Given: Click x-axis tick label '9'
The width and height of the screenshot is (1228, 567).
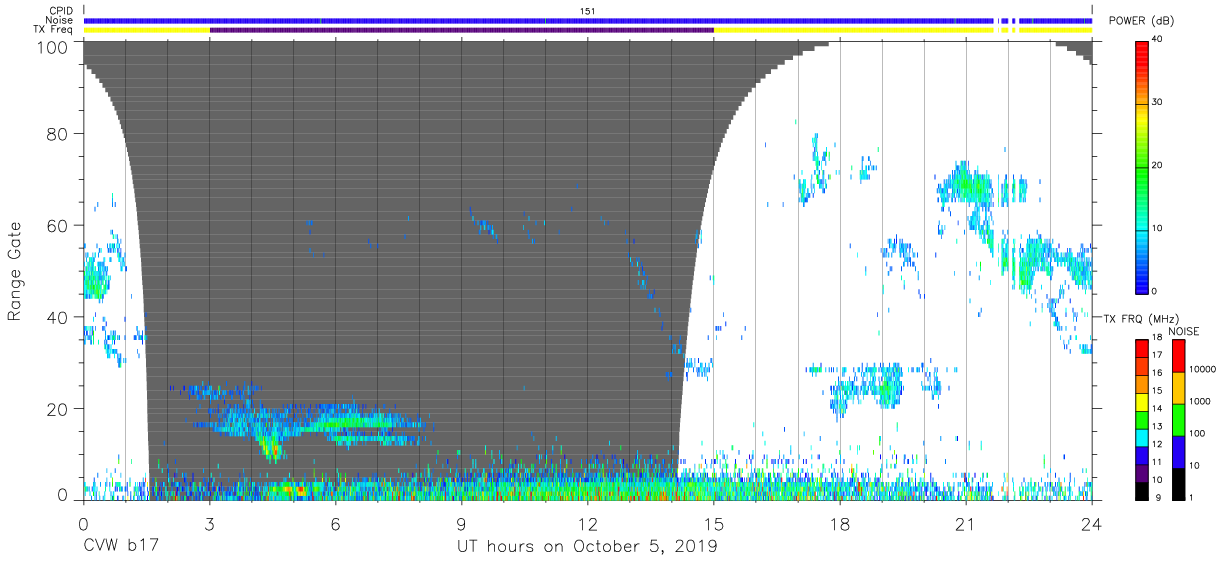Looking at the screenshot, I should coord(461,523).
